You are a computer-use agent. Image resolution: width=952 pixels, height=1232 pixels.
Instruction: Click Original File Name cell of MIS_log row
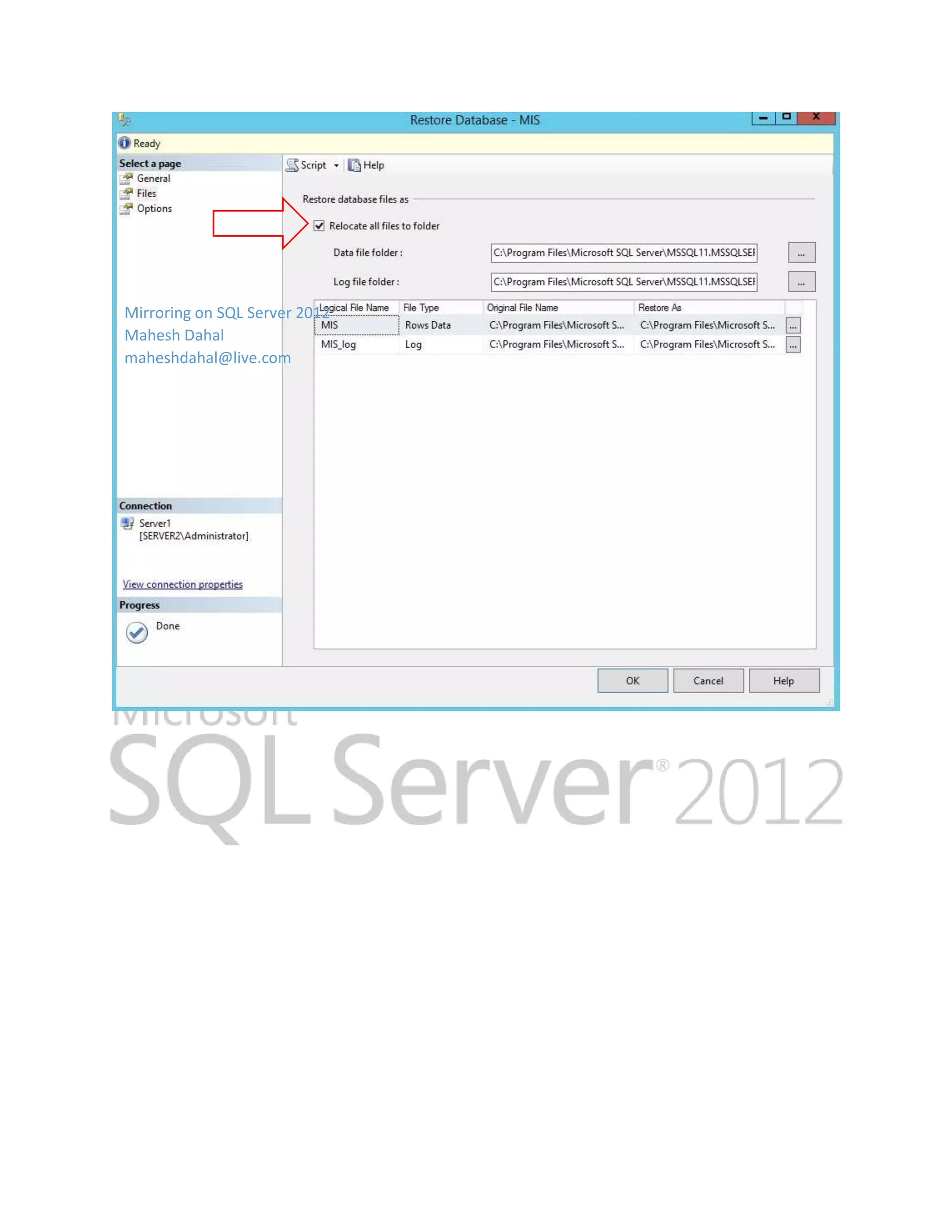pos(558,344)
